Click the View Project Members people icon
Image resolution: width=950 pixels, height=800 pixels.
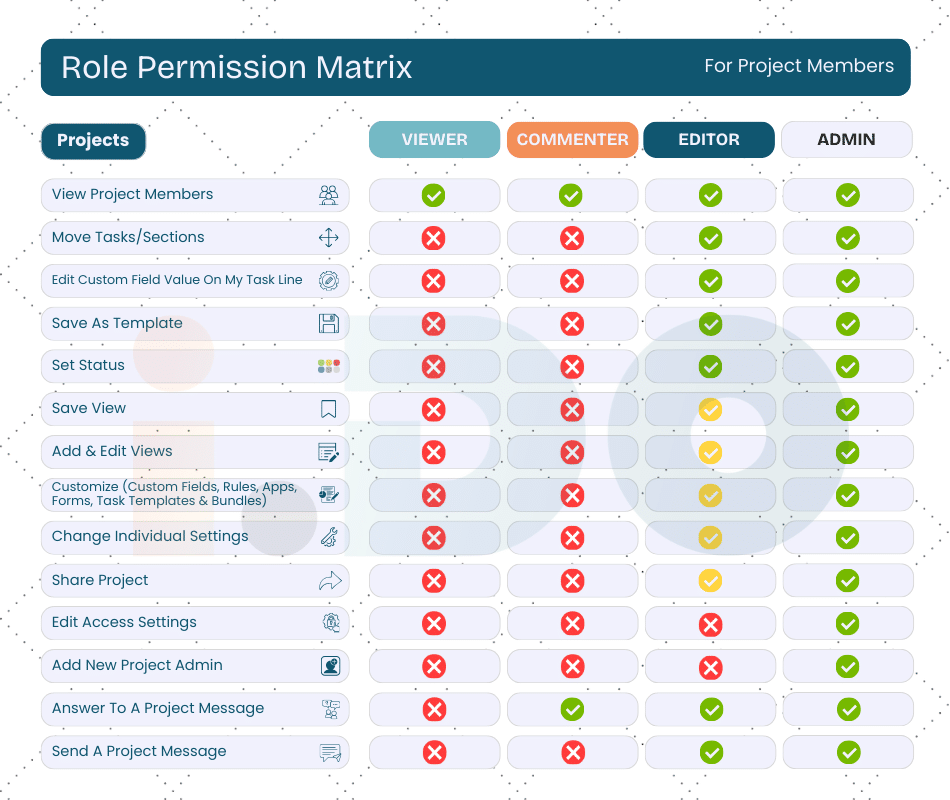pyautogui.click(x=328, y=195)
